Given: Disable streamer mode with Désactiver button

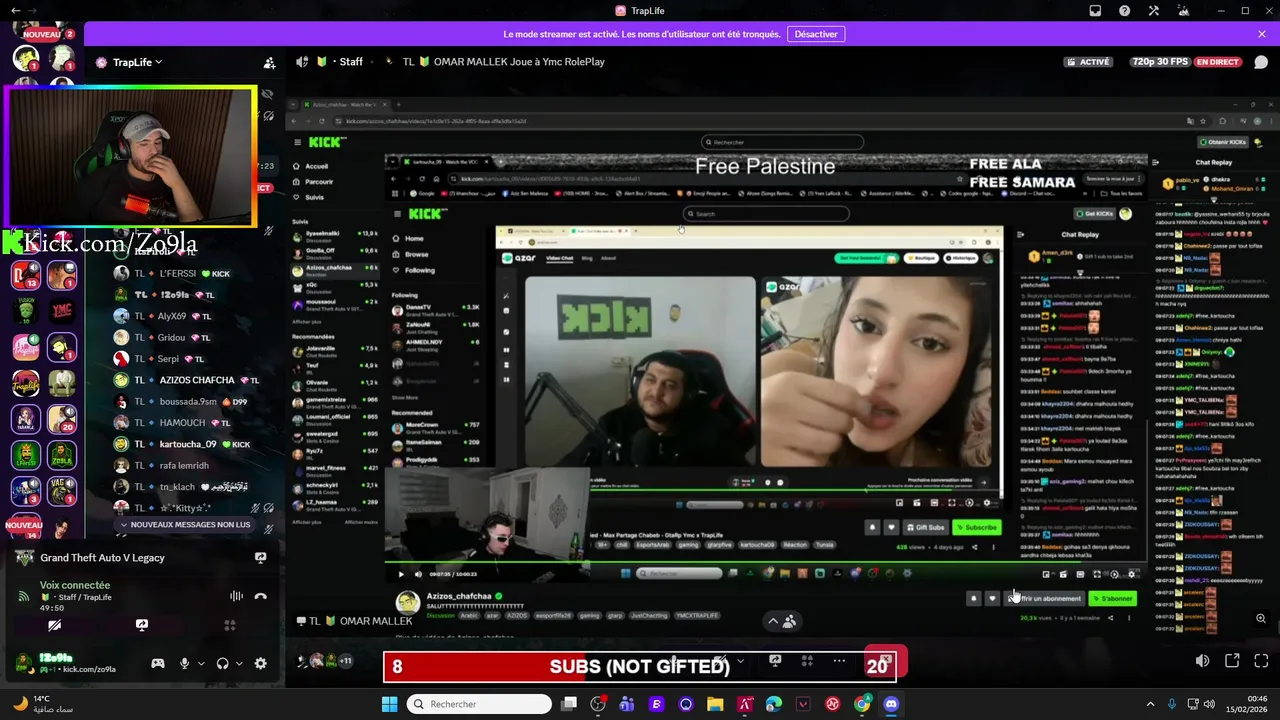Looking at the screenshot, I should click(816, 34).
